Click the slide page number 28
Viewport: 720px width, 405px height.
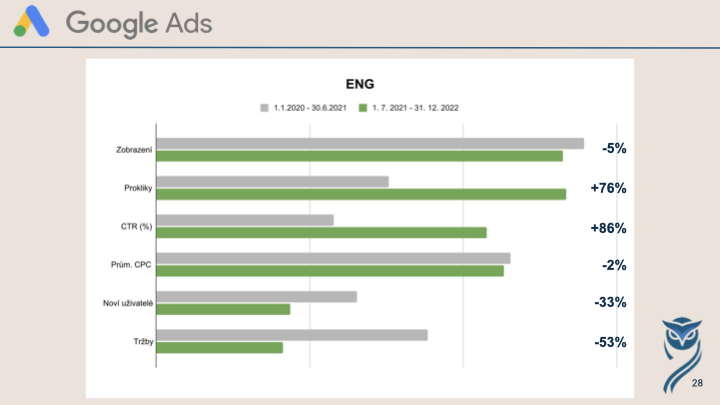(697, 383)
